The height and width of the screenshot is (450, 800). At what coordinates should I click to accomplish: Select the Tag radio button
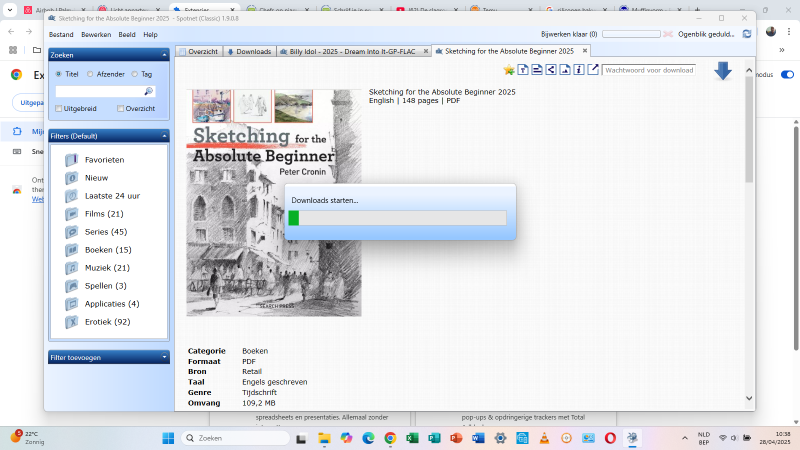point(133,74)
